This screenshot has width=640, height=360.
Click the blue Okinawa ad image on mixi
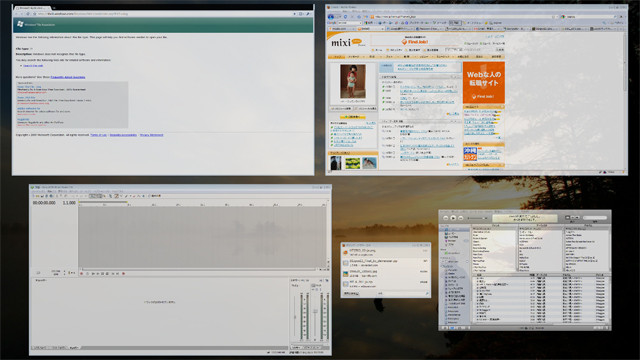coord(470,154)
